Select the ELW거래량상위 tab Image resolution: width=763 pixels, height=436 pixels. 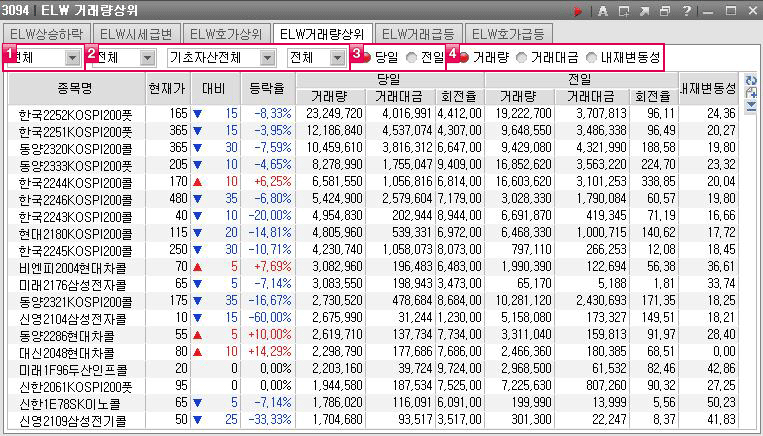[x=323, y=34]
